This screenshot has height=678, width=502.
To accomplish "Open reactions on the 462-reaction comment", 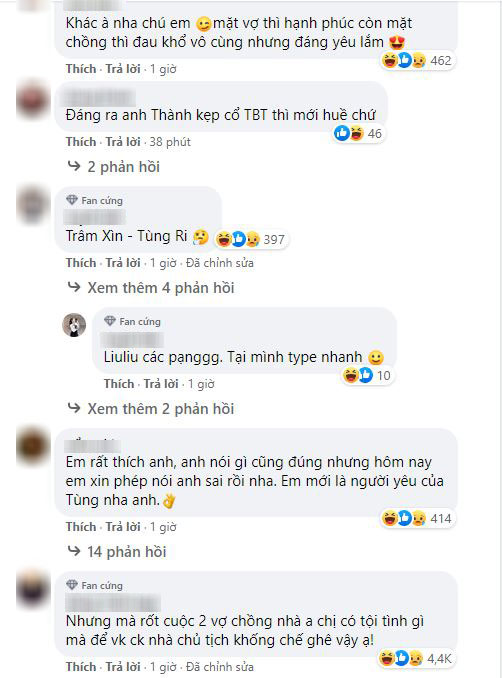I will (418, 61).
